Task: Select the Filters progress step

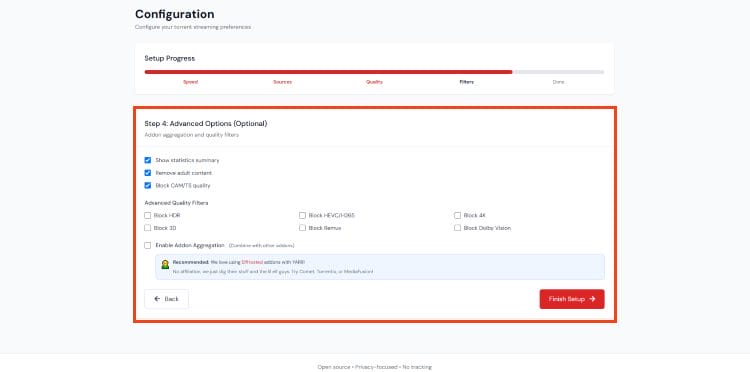Action: click(x=466, y=82)
